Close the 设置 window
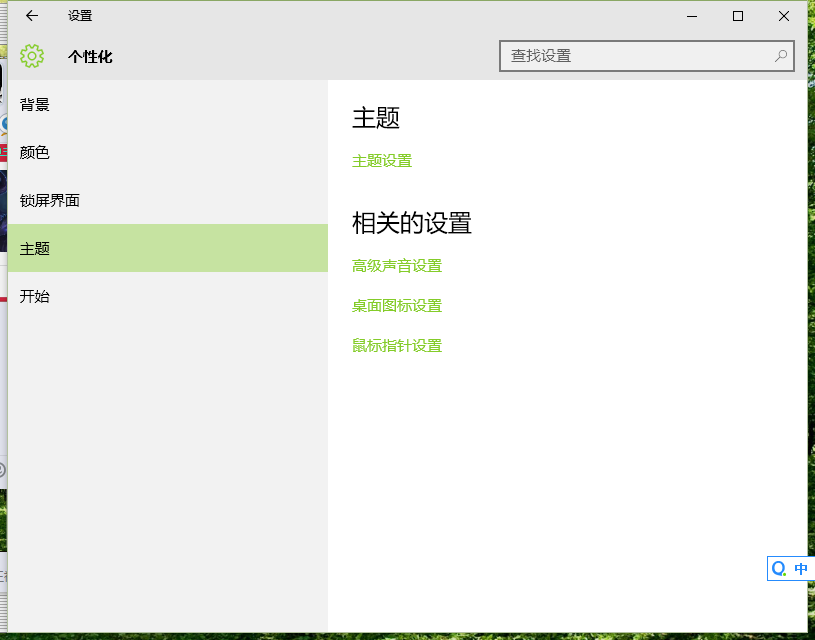The width and height of the screenshot is (815, 640). 784,16
